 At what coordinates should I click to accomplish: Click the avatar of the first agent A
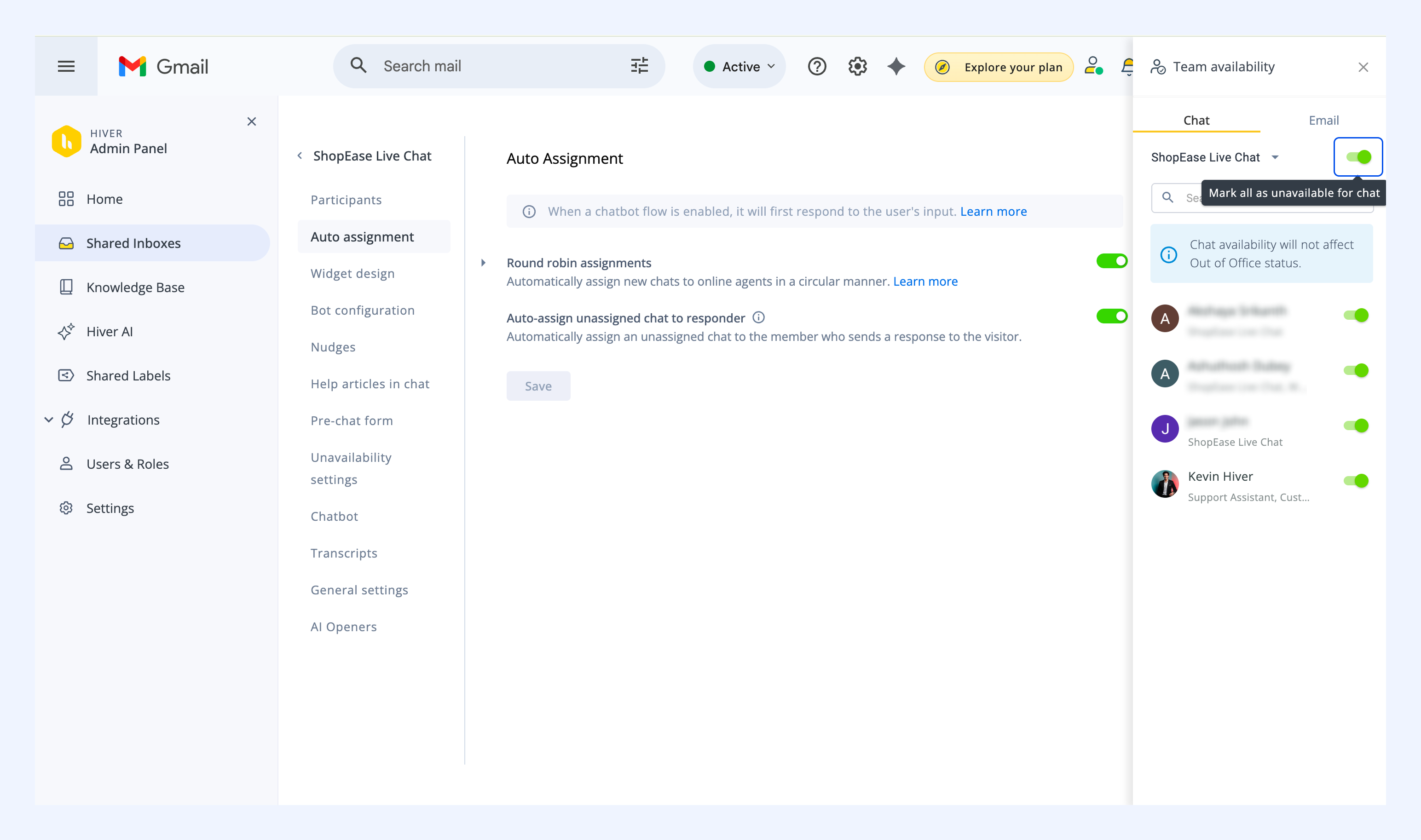[x=1165, y=318]
